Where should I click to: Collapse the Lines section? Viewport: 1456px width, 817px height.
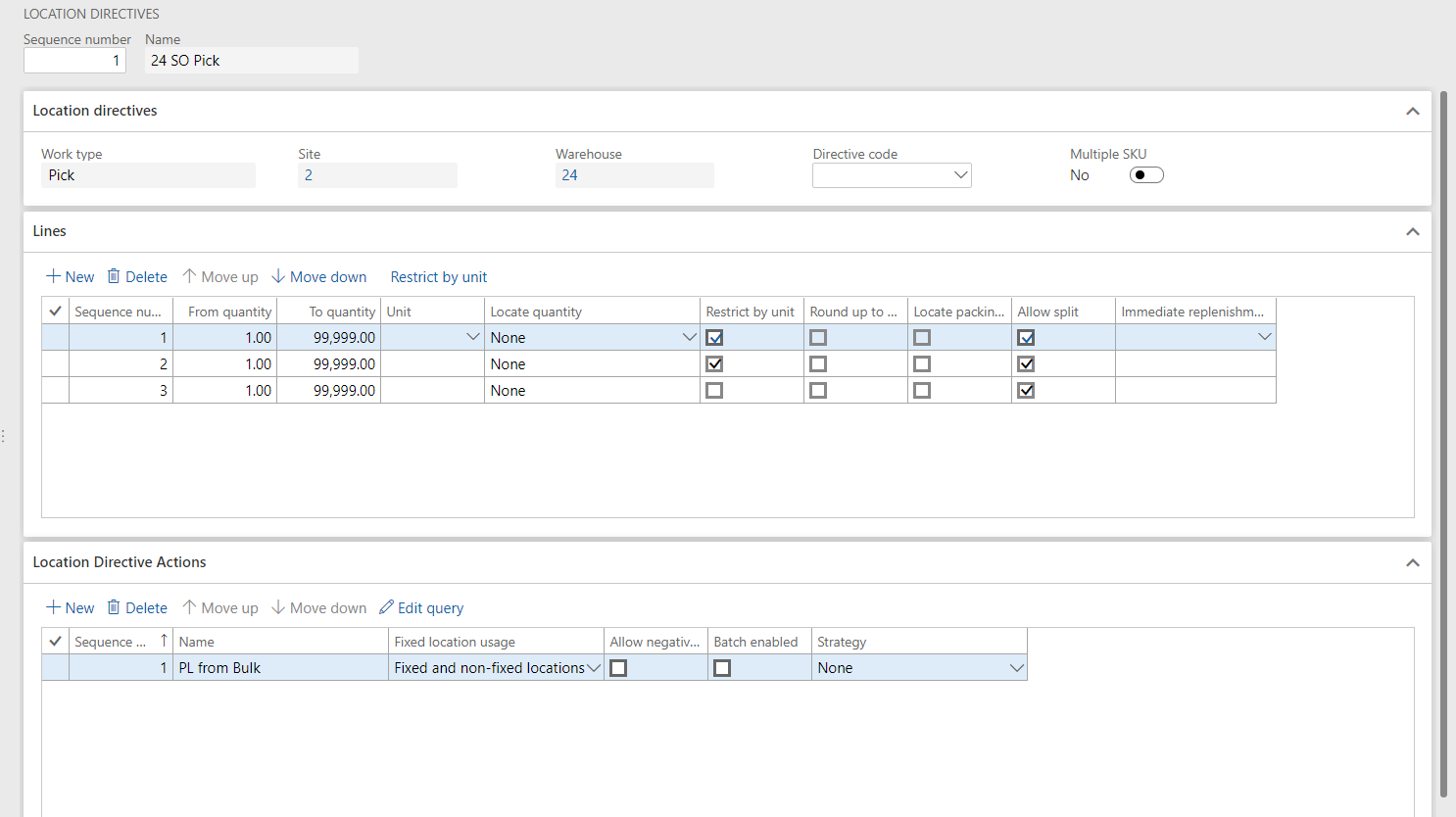pyautogui.click(x=1412, y=232)
